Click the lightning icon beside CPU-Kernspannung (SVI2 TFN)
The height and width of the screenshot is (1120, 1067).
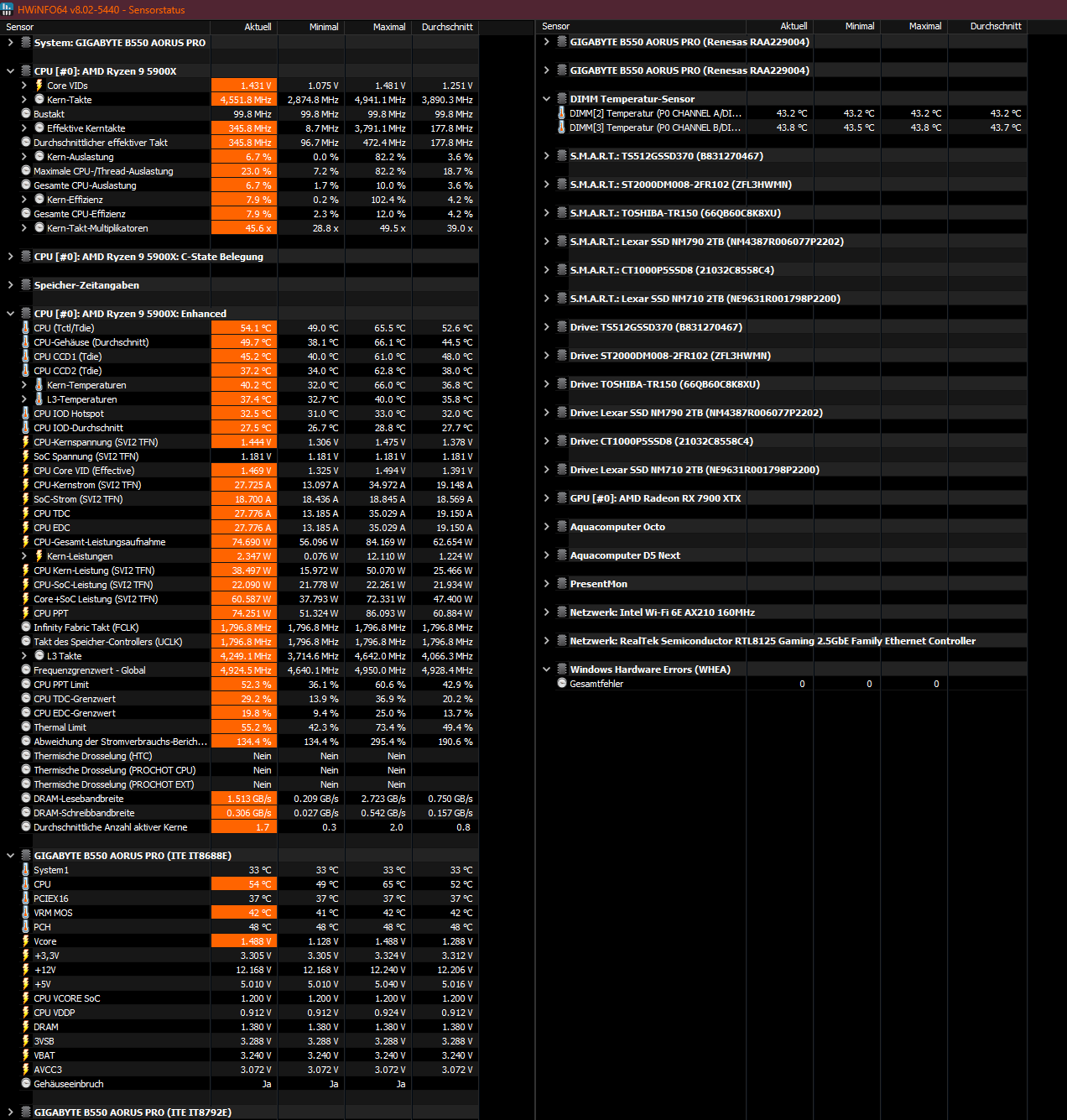coord(25,442)
